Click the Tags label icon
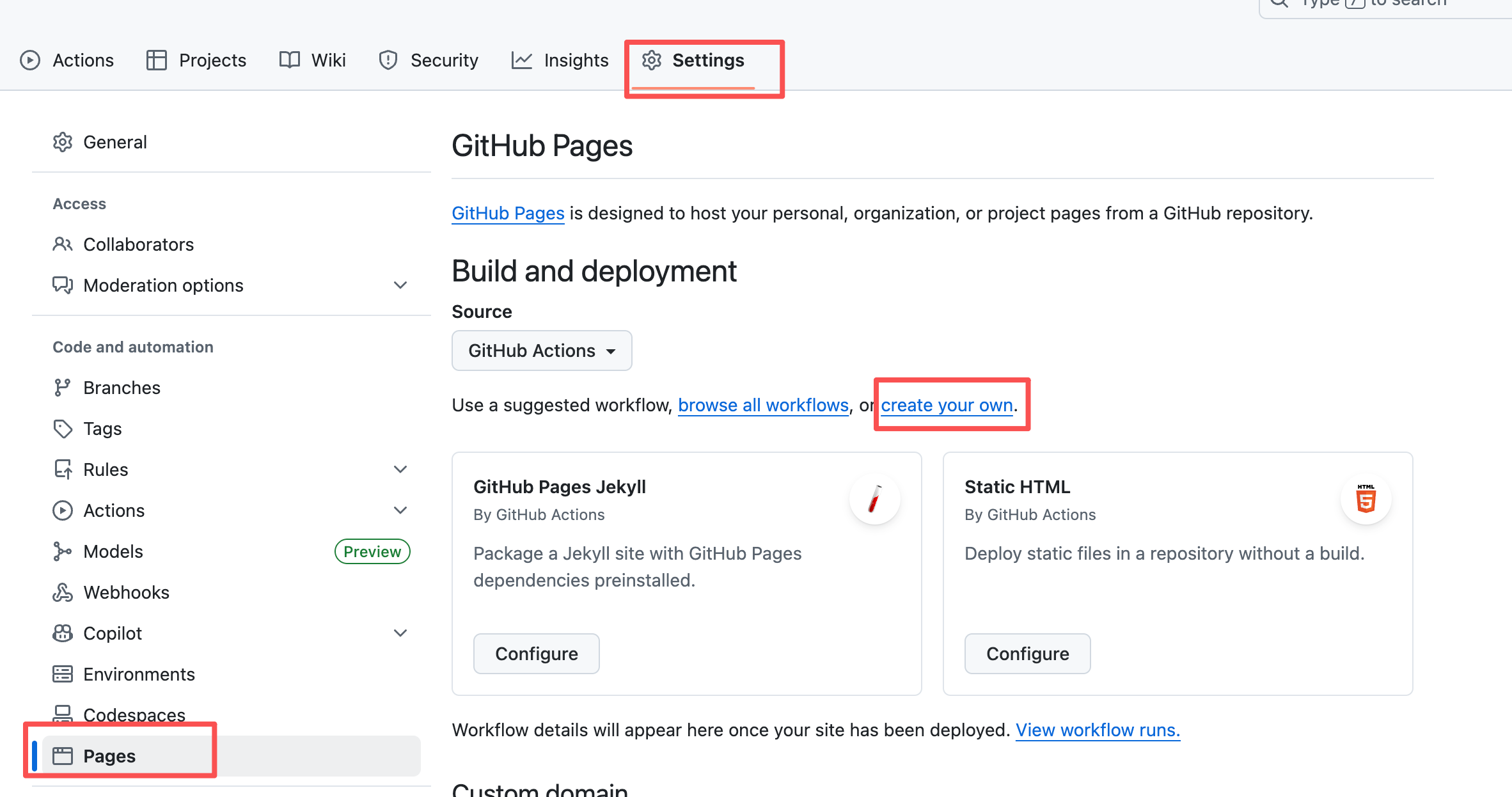 click(x=62, y=429)
